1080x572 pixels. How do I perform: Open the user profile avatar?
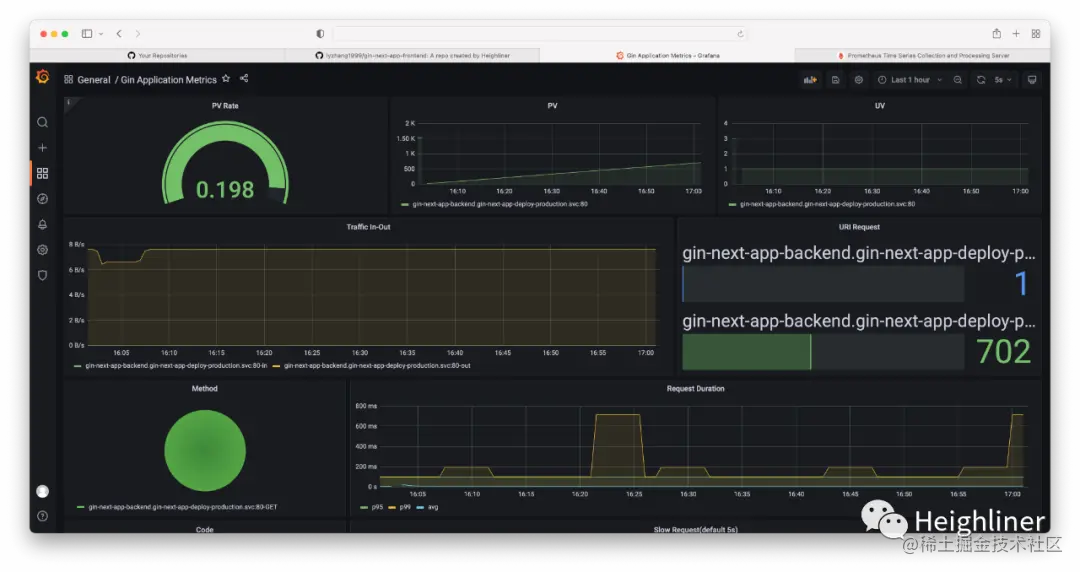coord(43,491)
